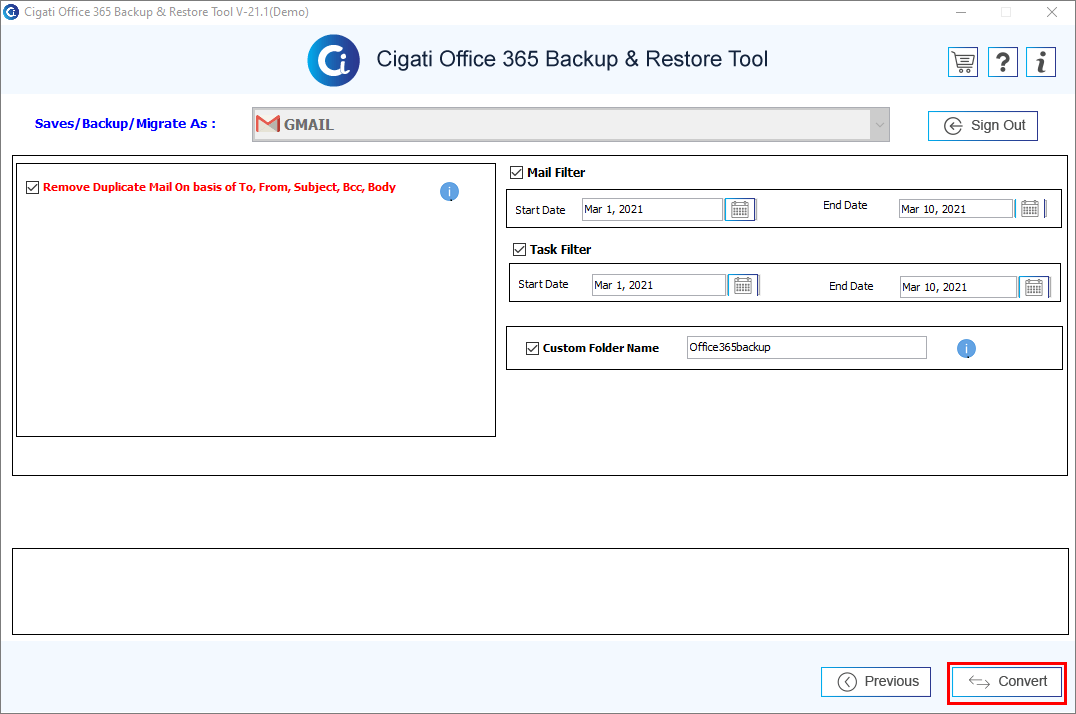The image size is (1076, 714).
Task: Click Mail Filter End Date field
Action: pos(956,209)
